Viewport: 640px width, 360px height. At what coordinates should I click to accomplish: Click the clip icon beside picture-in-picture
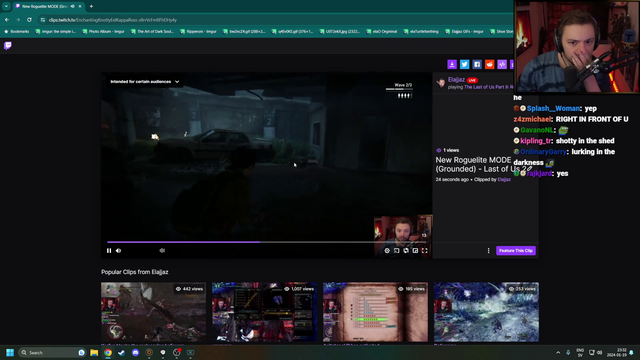click(406, 251)
